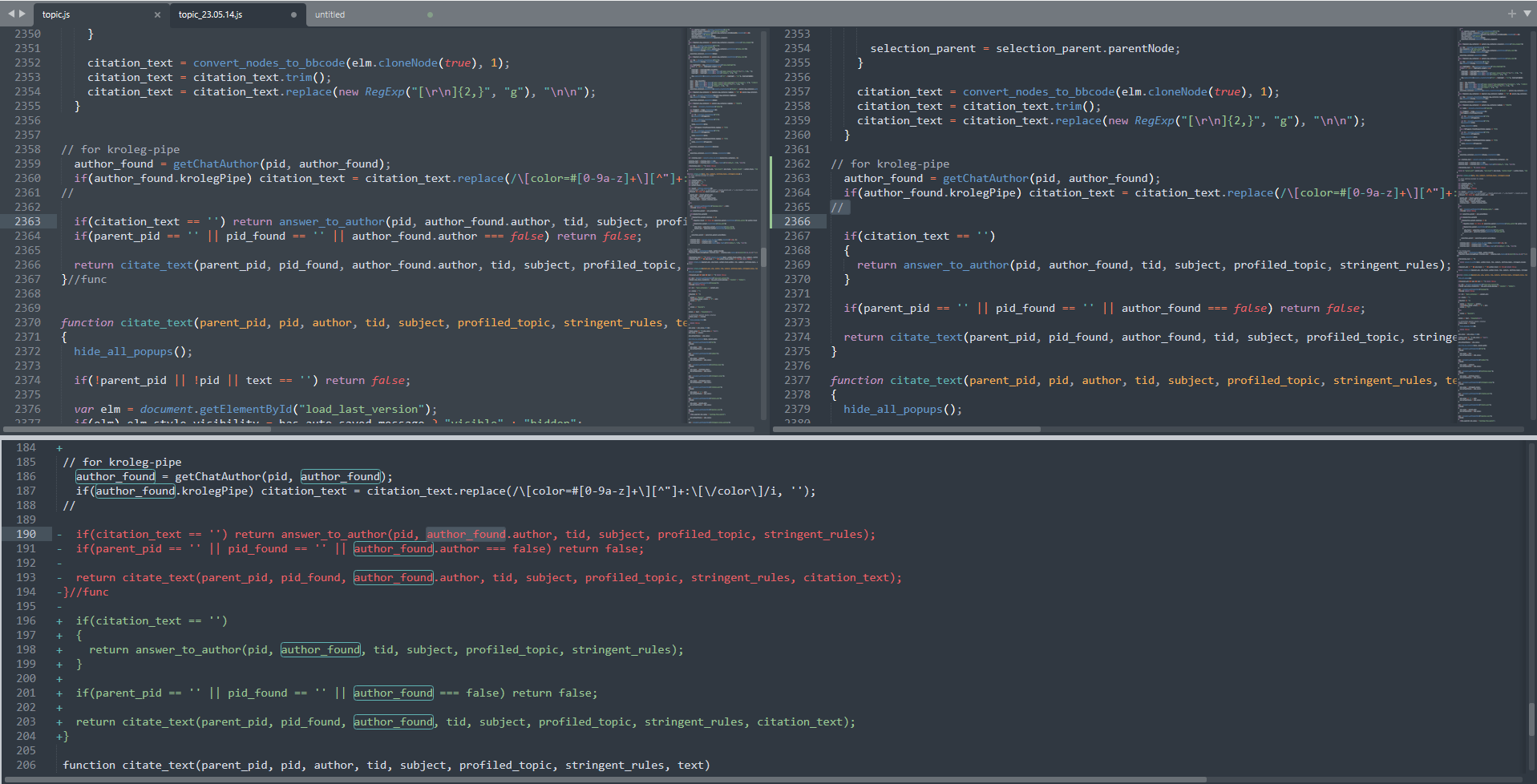
Task: Click left pane horizontal scrollbar thumb
Action: coord(136,430)
